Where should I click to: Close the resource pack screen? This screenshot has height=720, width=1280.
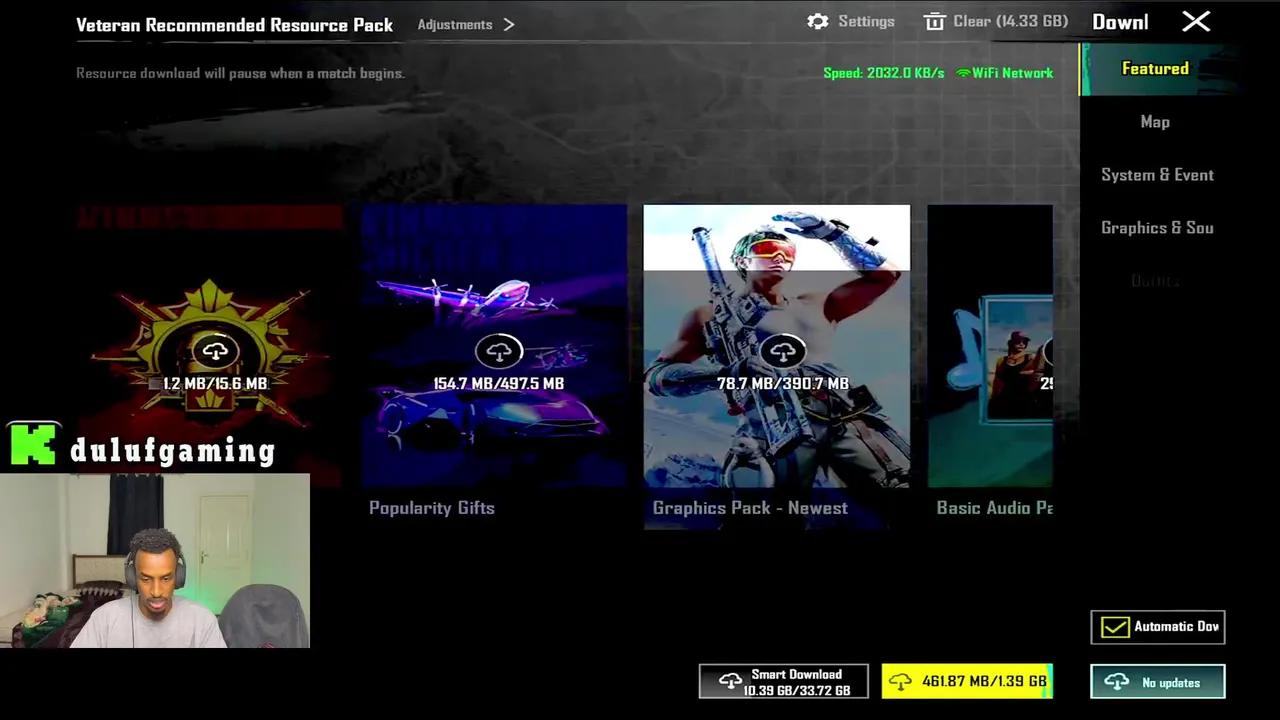(x=1196, y=22)
